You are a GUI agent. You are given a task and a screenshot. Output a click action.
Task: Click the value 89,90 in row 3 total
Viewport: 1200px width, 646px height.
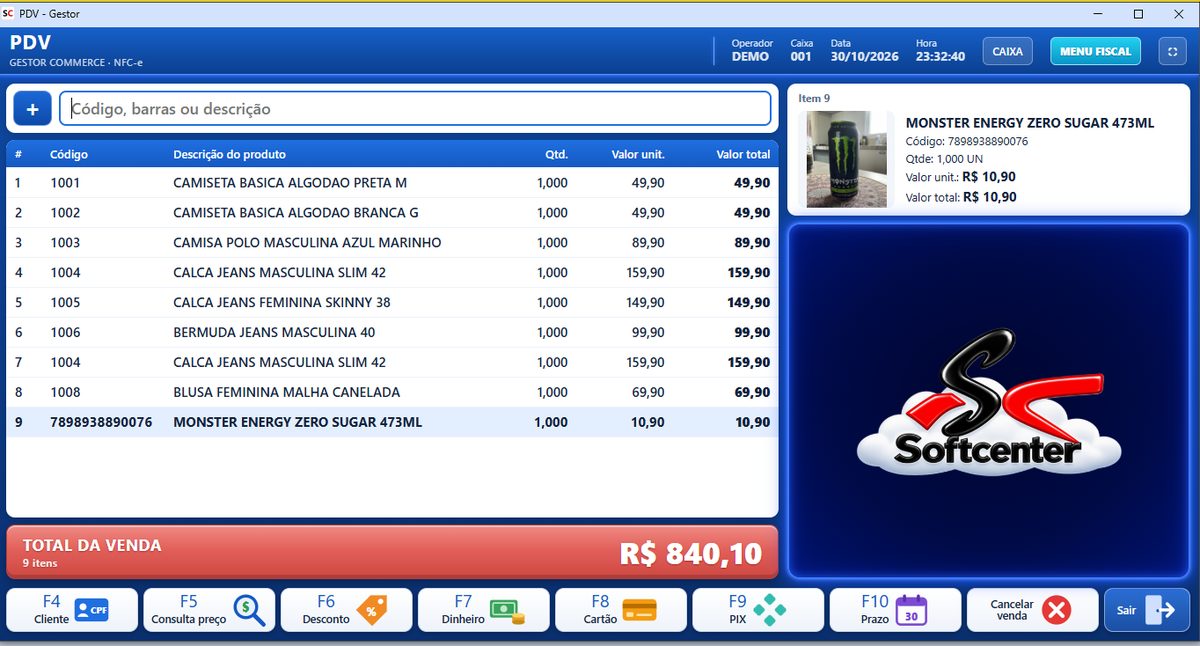[x=752, y=243]
